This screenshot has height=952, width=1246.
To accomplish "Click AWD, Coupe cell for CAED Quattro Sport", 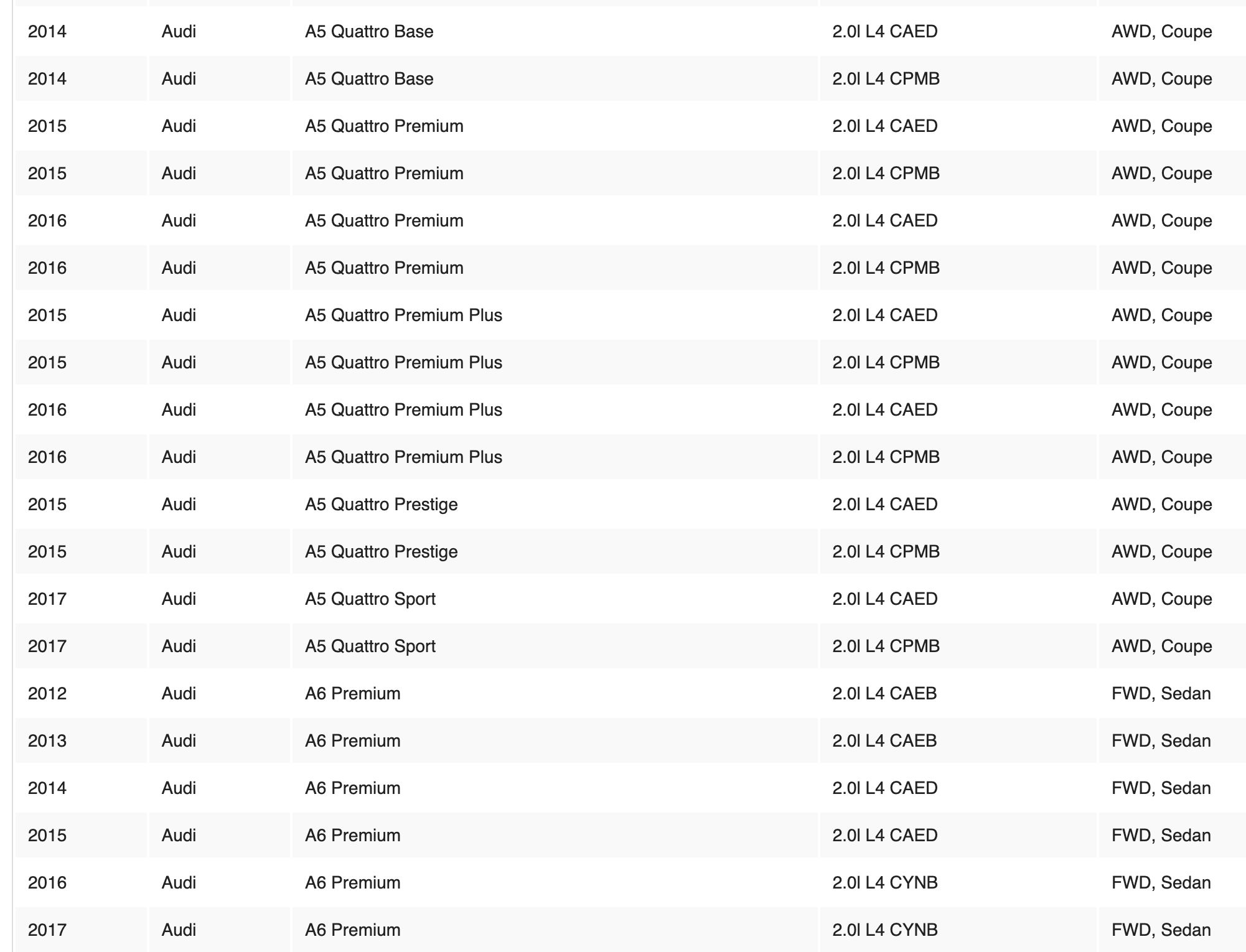I will coord(1161,599).
